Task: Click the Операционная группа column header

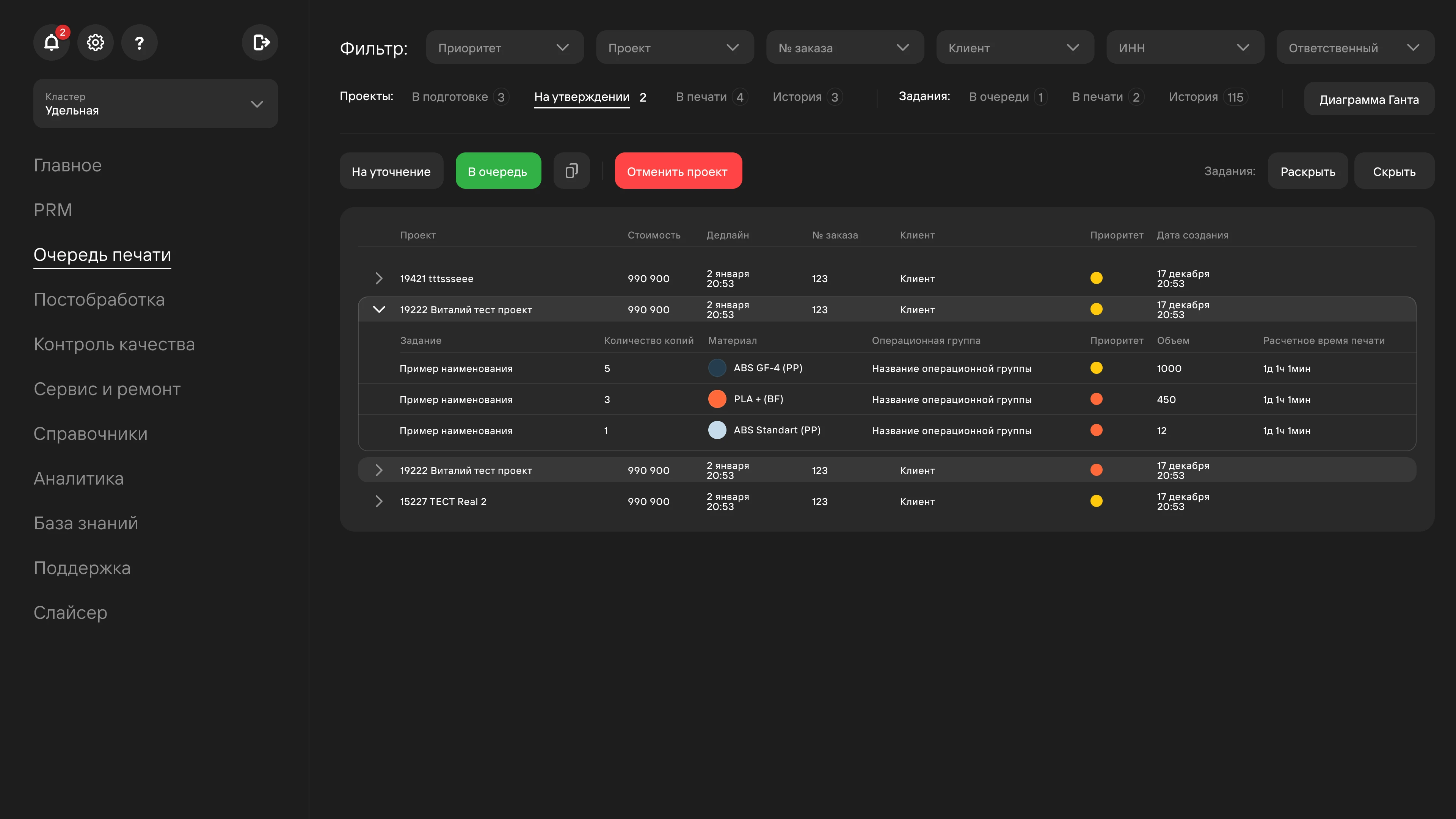Action: coord(926,341)
